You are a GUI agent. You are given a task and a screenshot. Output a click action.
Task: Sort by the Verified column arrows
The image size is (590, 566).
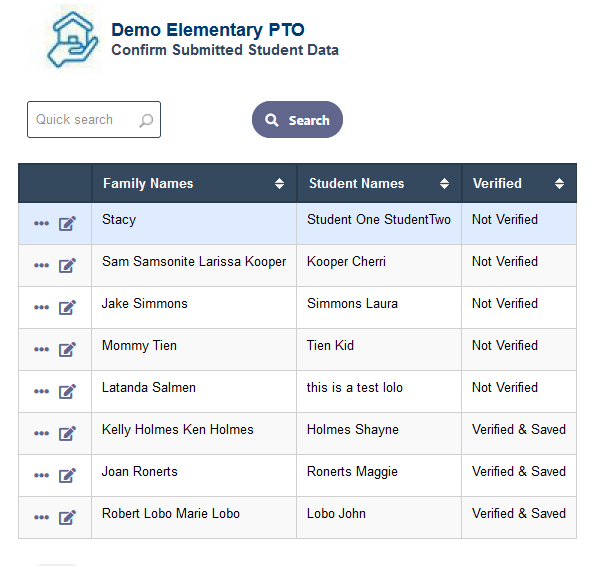click(560, 184)
